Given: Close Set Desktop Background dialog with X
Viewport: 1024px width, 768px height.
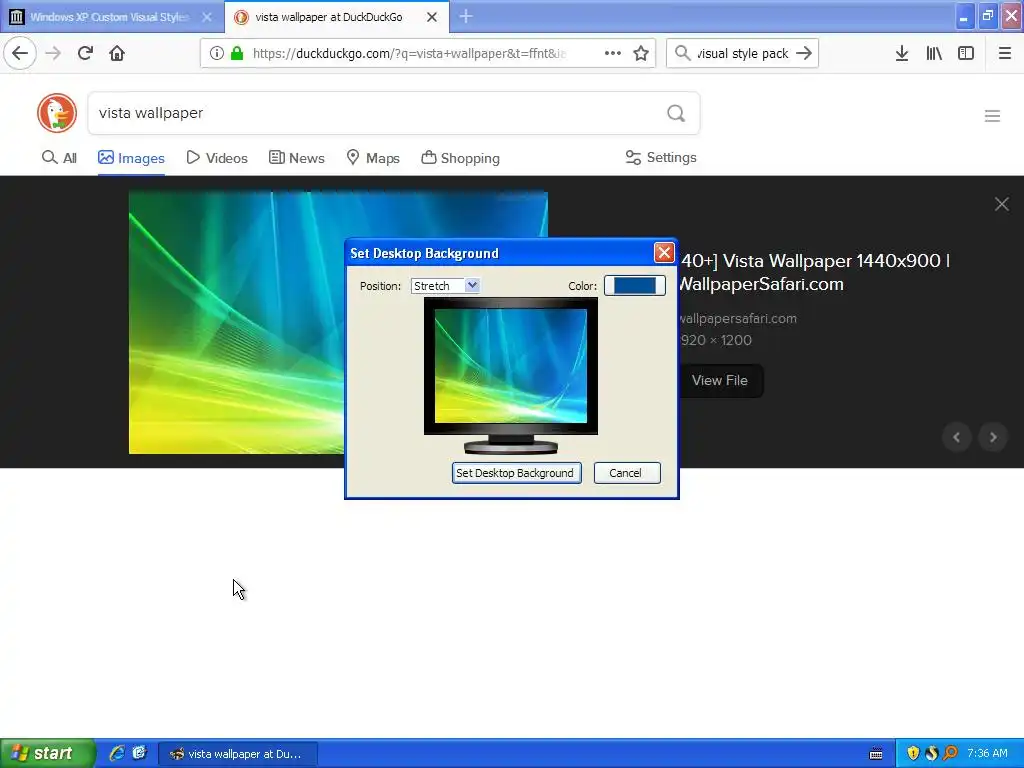Looking at the screenshot, I should (664, 253).
